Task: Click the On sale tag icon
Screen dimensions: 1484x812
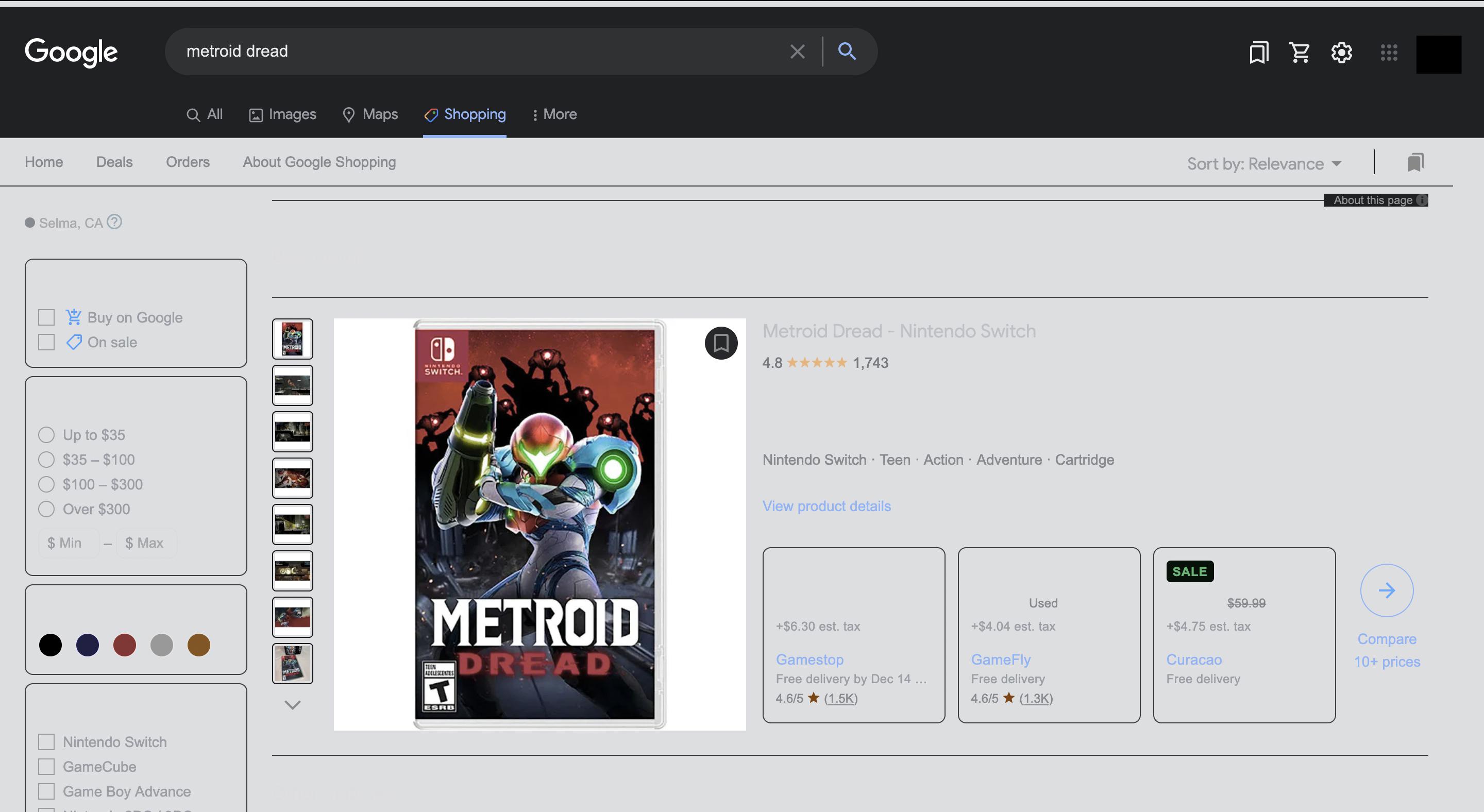Action: [x=74, y=342]
